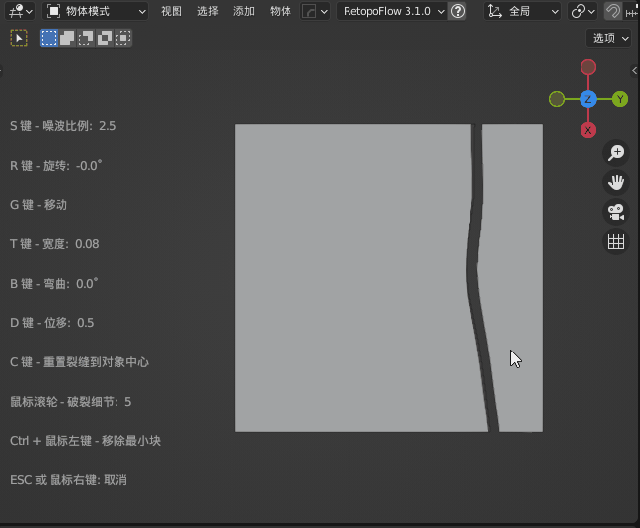Click the blue Z axis gizmo
The image size is (640, 528).
(x=588, y=99)
